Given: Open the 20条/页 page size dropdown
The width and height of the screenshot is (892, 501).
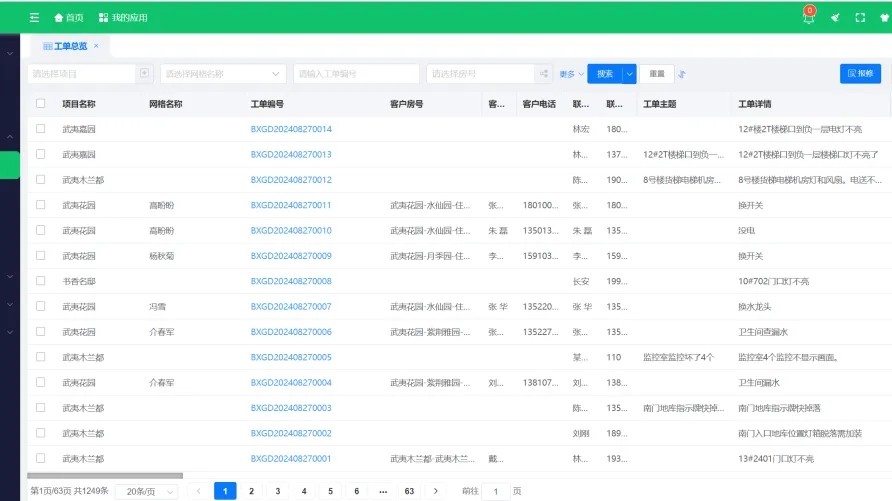Looking at the screenshot, I should point(148,491).
